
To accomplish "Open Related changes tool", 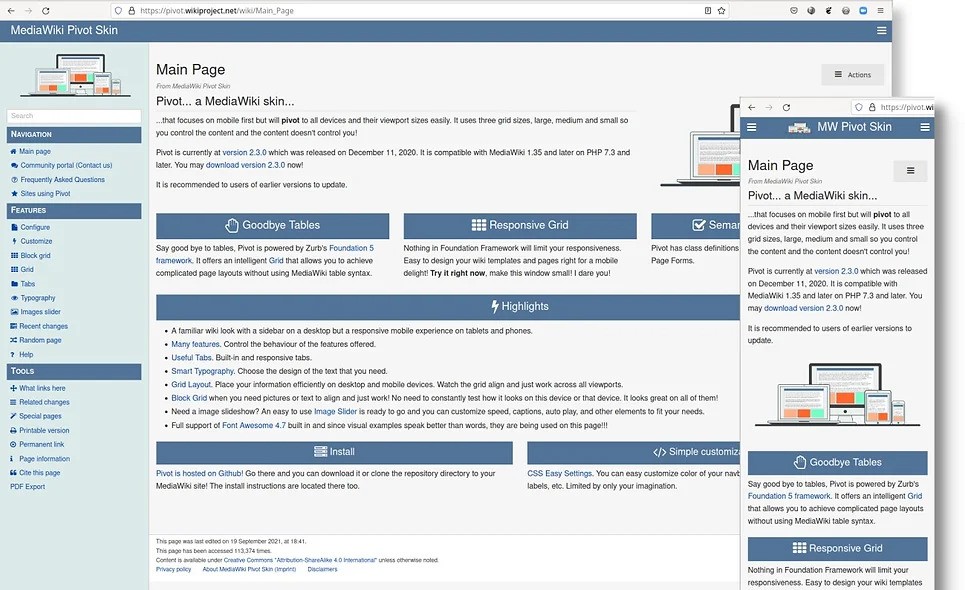I will pyautogui.click(x=44, y=402).
